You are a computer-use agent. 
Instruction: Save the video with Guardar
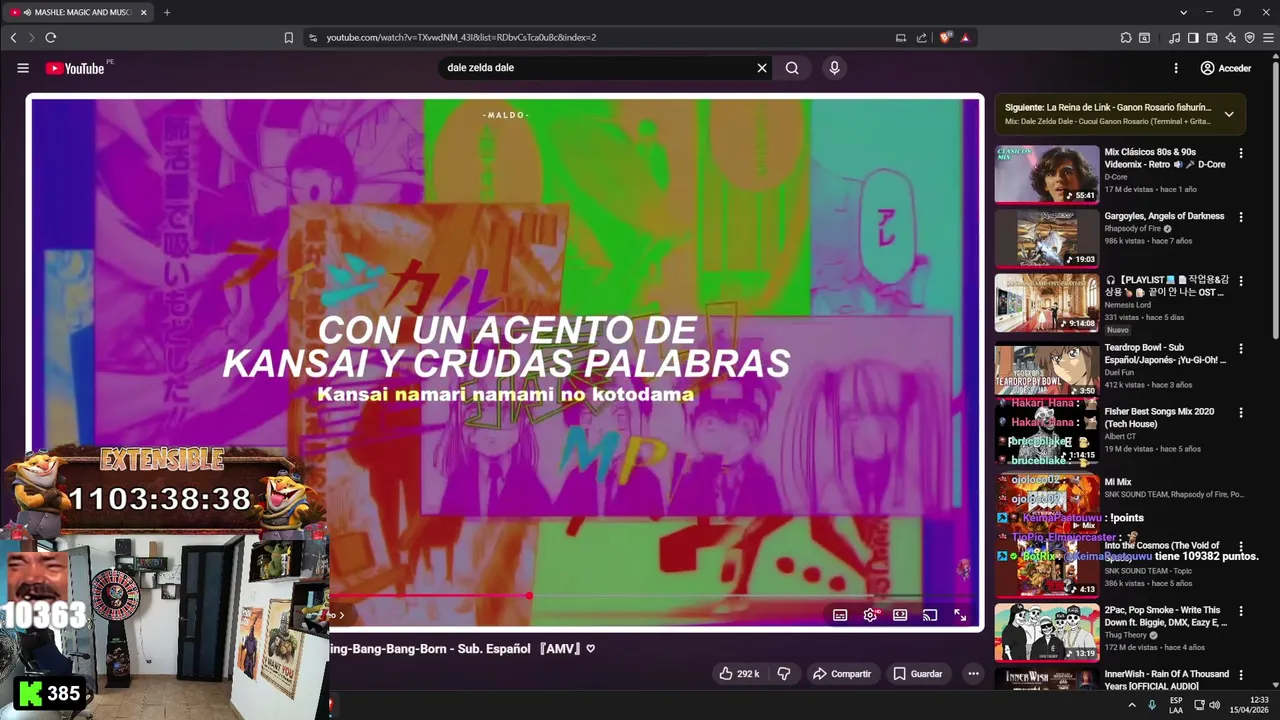click(x=918, y=674)
